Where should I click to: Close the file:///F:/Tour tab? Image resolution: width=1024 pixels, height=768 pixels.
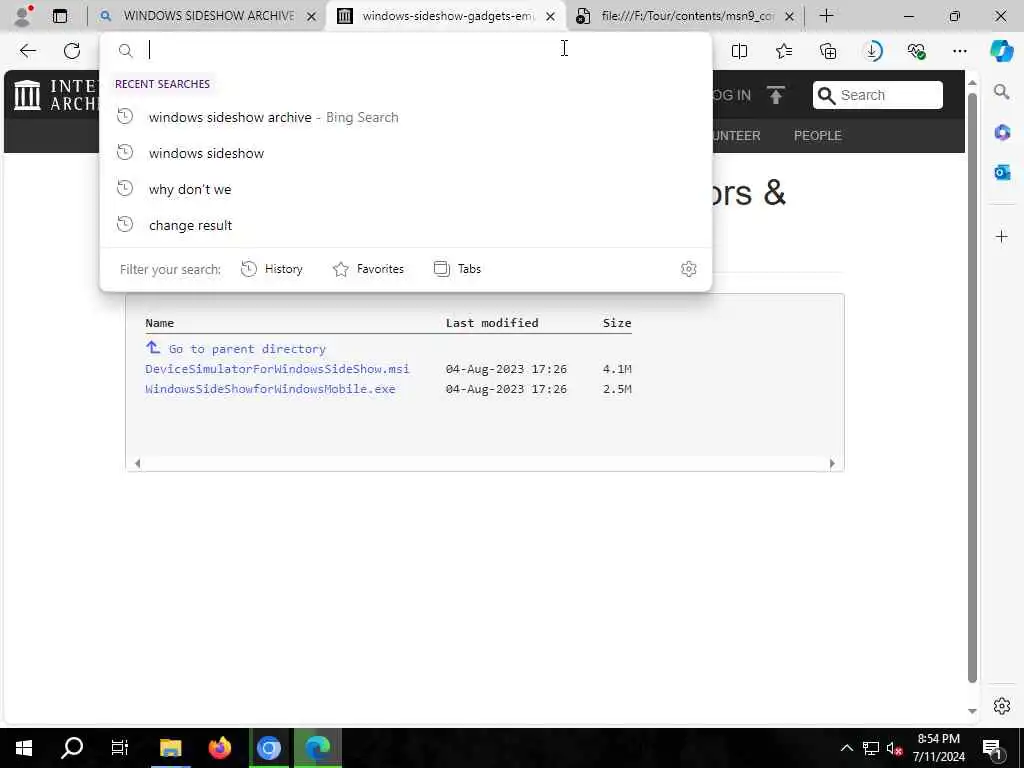(x=789, y=16)
